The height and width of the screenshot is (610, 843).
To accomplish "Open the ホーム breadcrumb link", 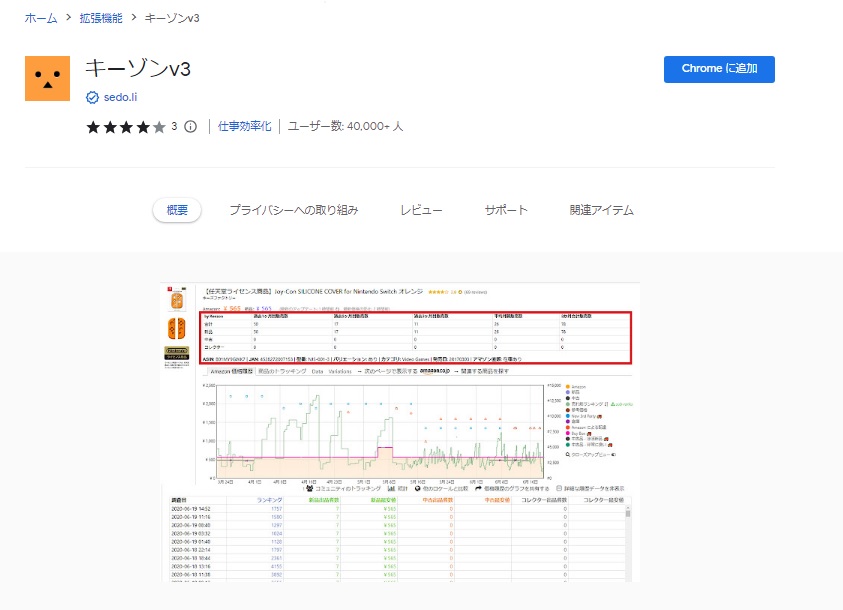I will click(x=41, y=18).
